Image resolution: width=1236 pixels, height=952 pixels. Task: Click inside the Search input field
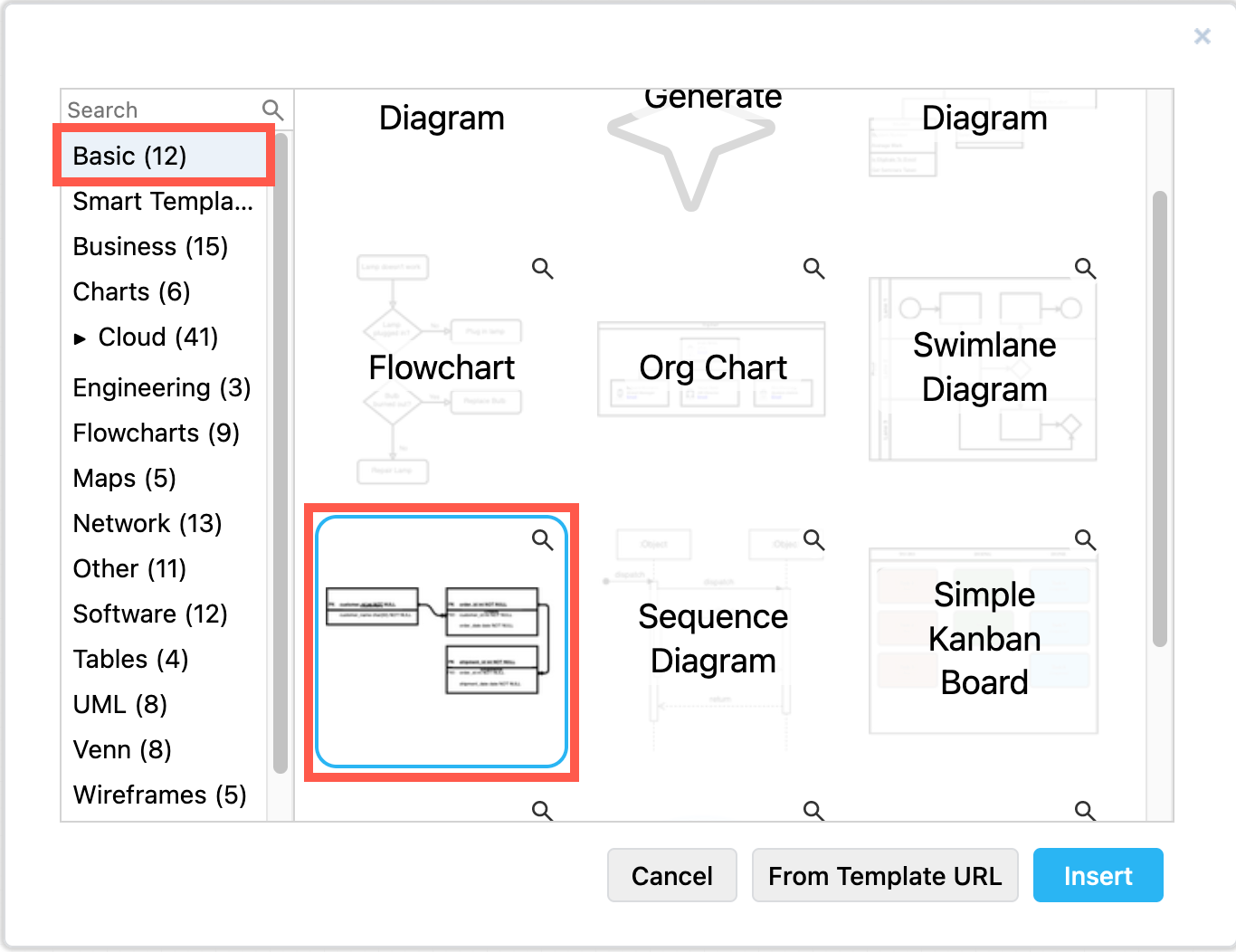tap(154, 109)
